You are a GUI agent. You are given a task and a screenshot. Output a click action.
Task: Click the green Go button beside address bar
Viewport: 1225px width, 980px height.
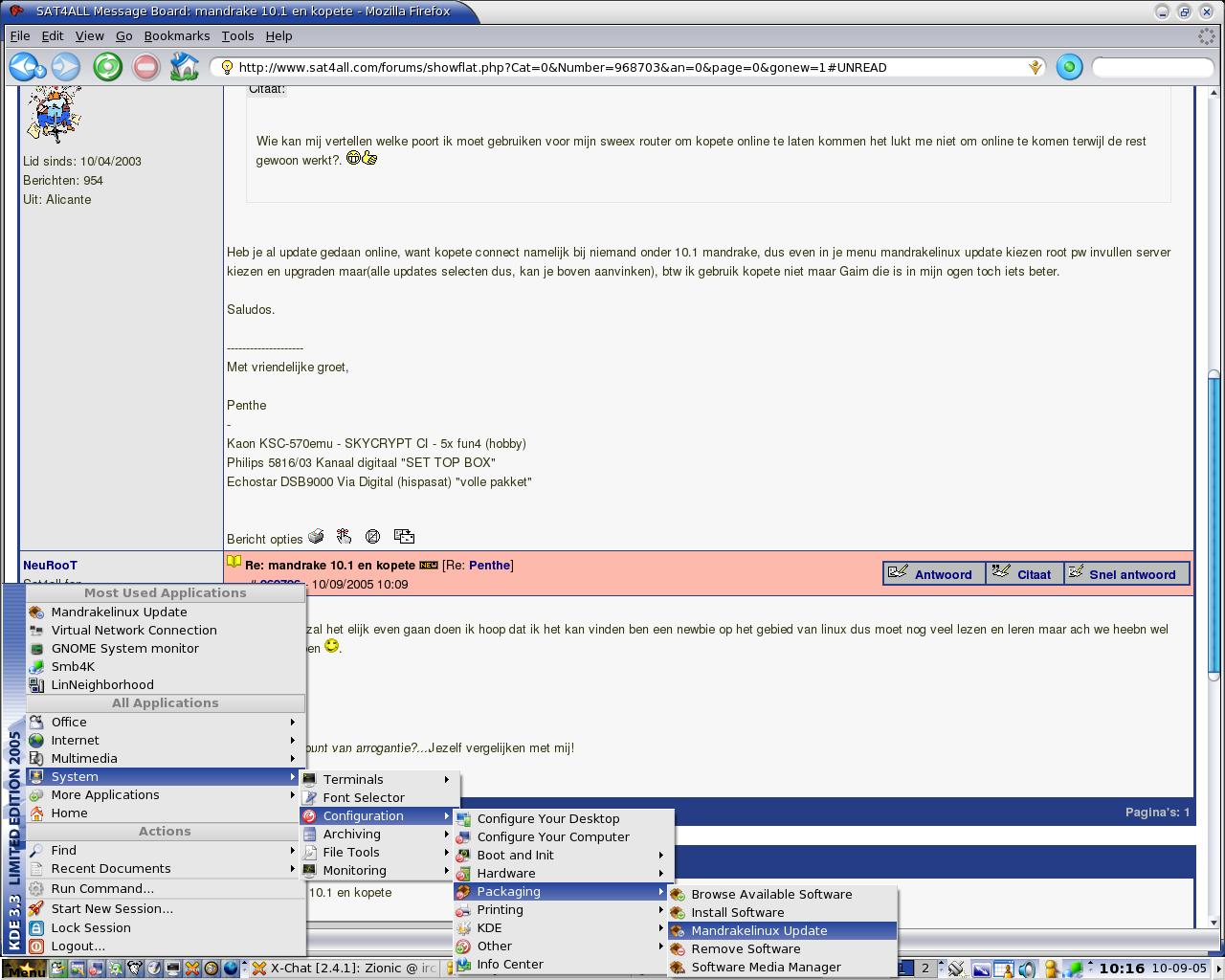coord(1069,67)
